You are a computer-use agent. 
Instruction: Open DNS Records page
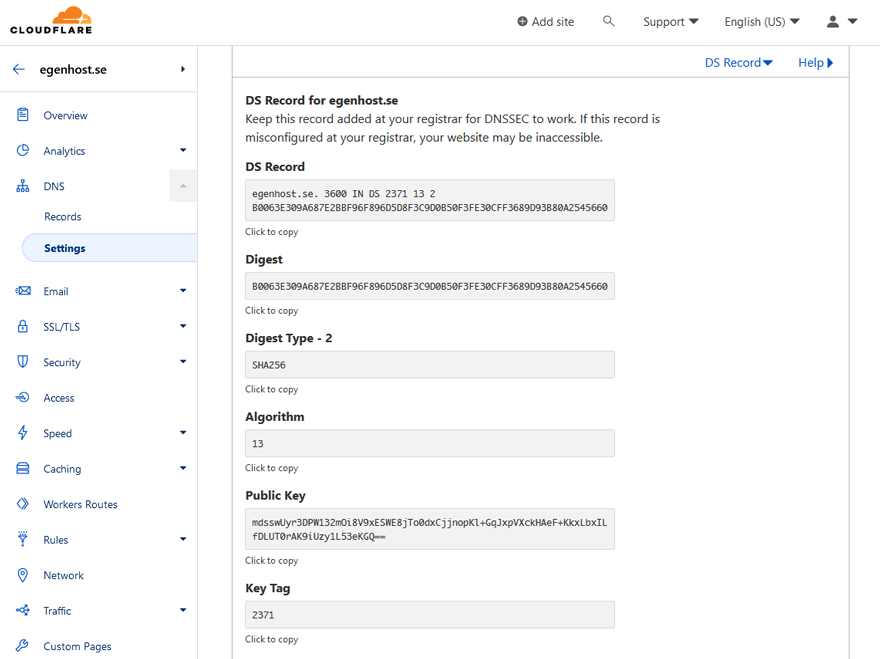point(63,217)
